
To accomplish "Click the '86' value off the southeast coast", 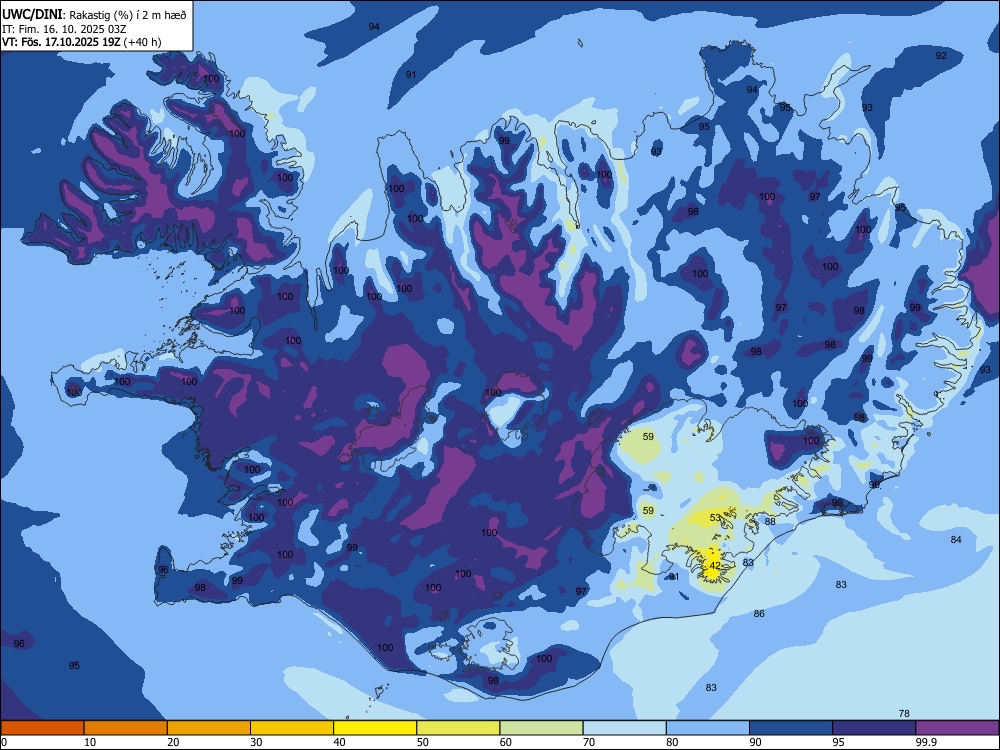I will tap(759, 614).
